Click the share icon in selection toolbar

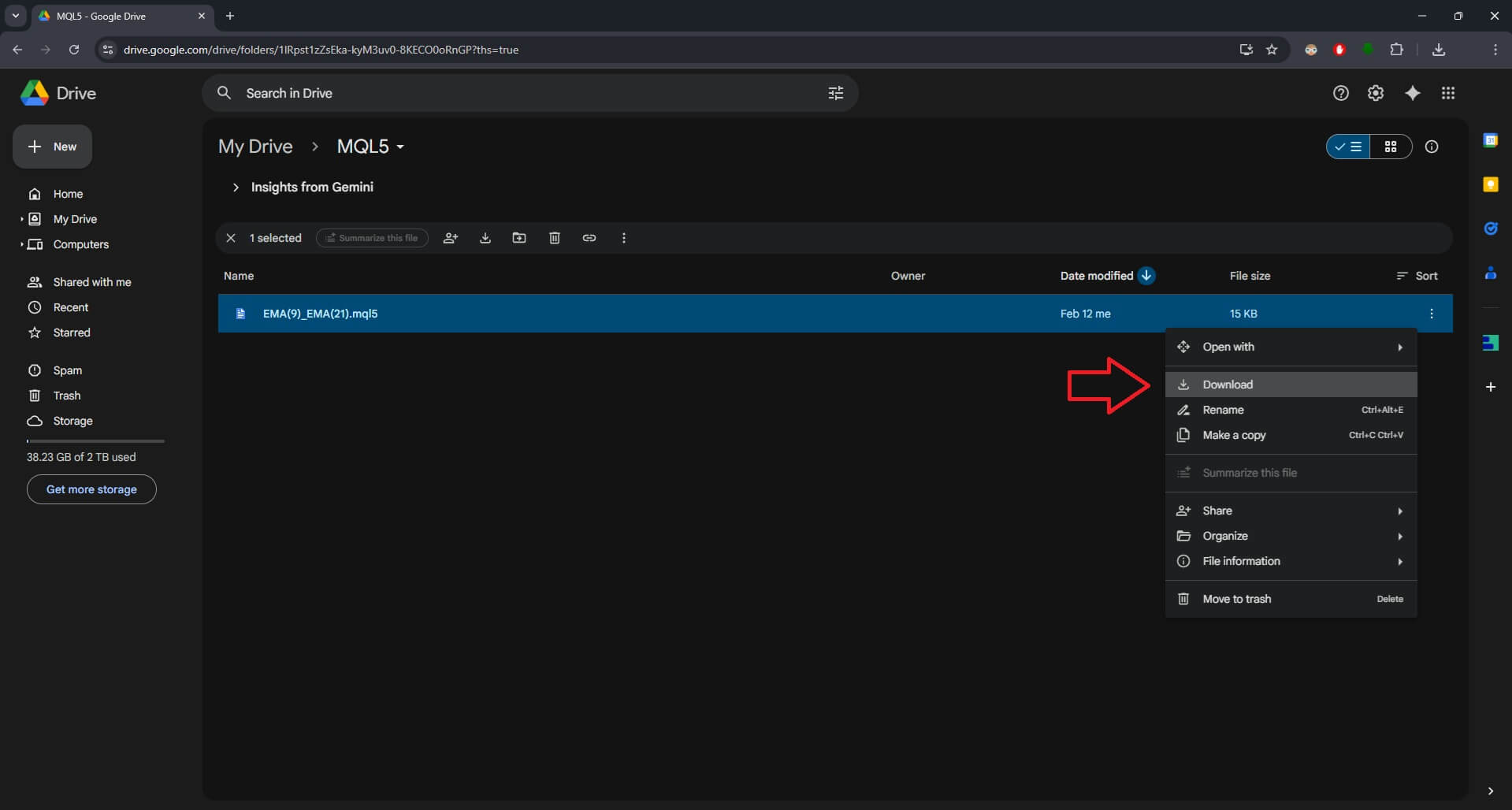(451, 238)
